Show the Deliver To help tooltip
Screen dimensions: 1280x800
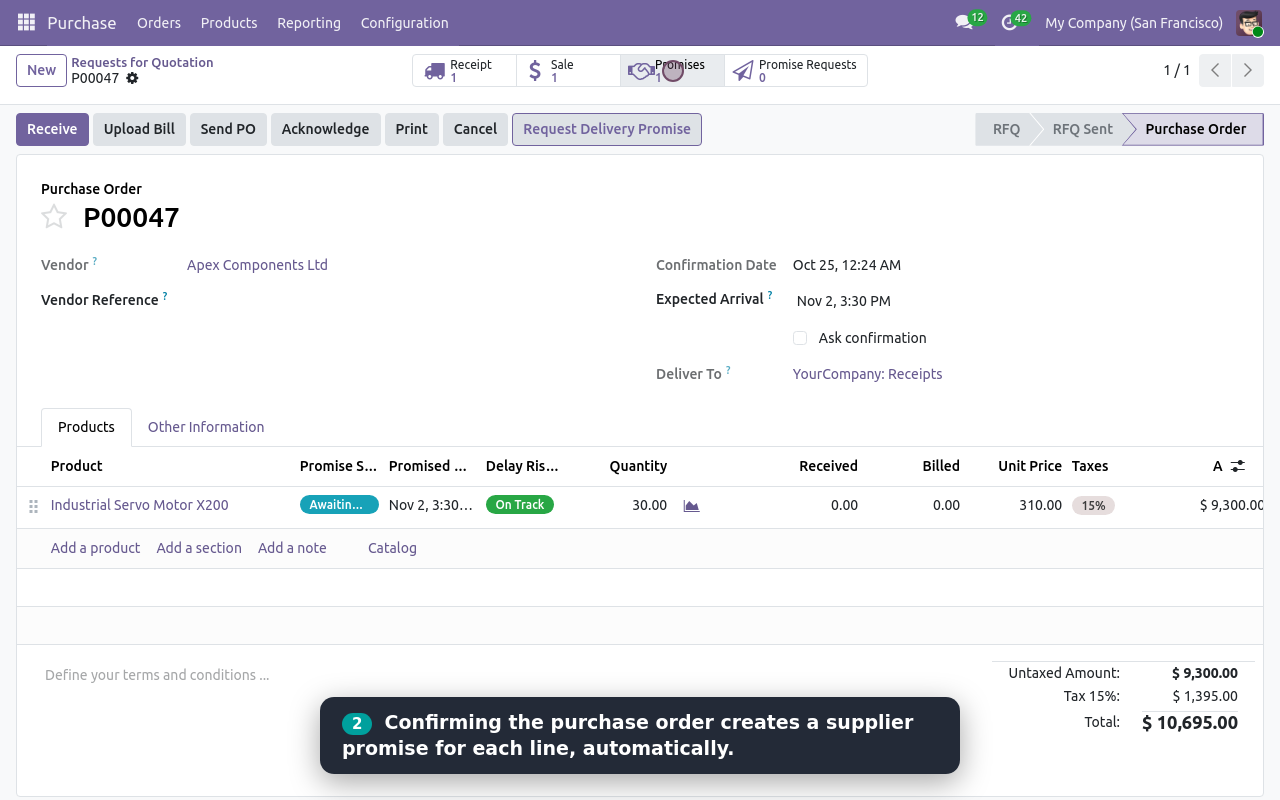click(x=728, y=370)
